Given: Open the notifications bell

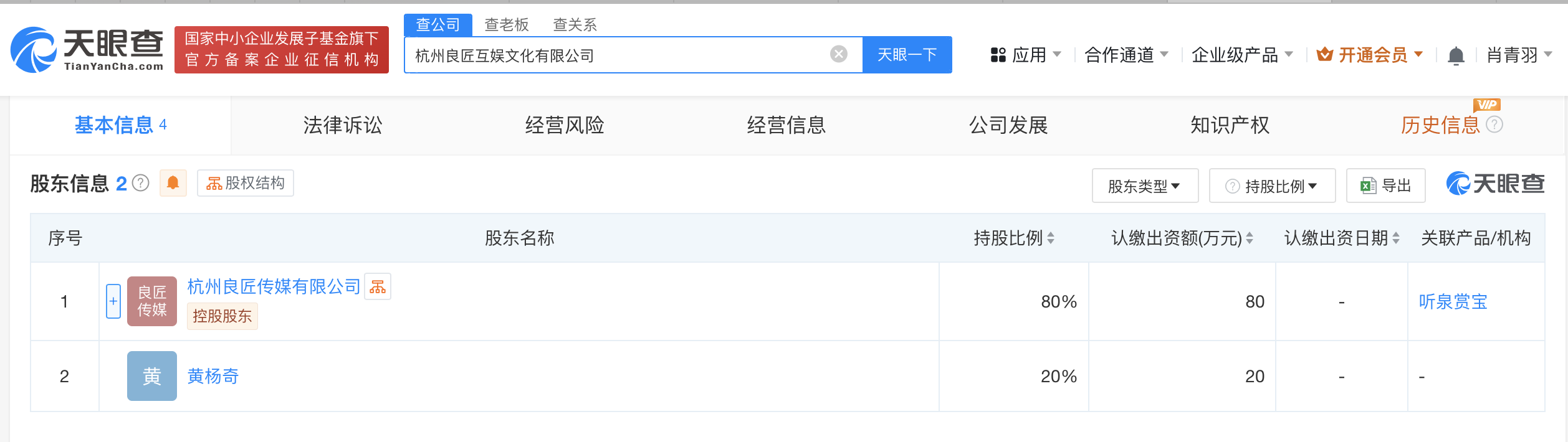Looking at the screenshot, I should point(1456,56).
